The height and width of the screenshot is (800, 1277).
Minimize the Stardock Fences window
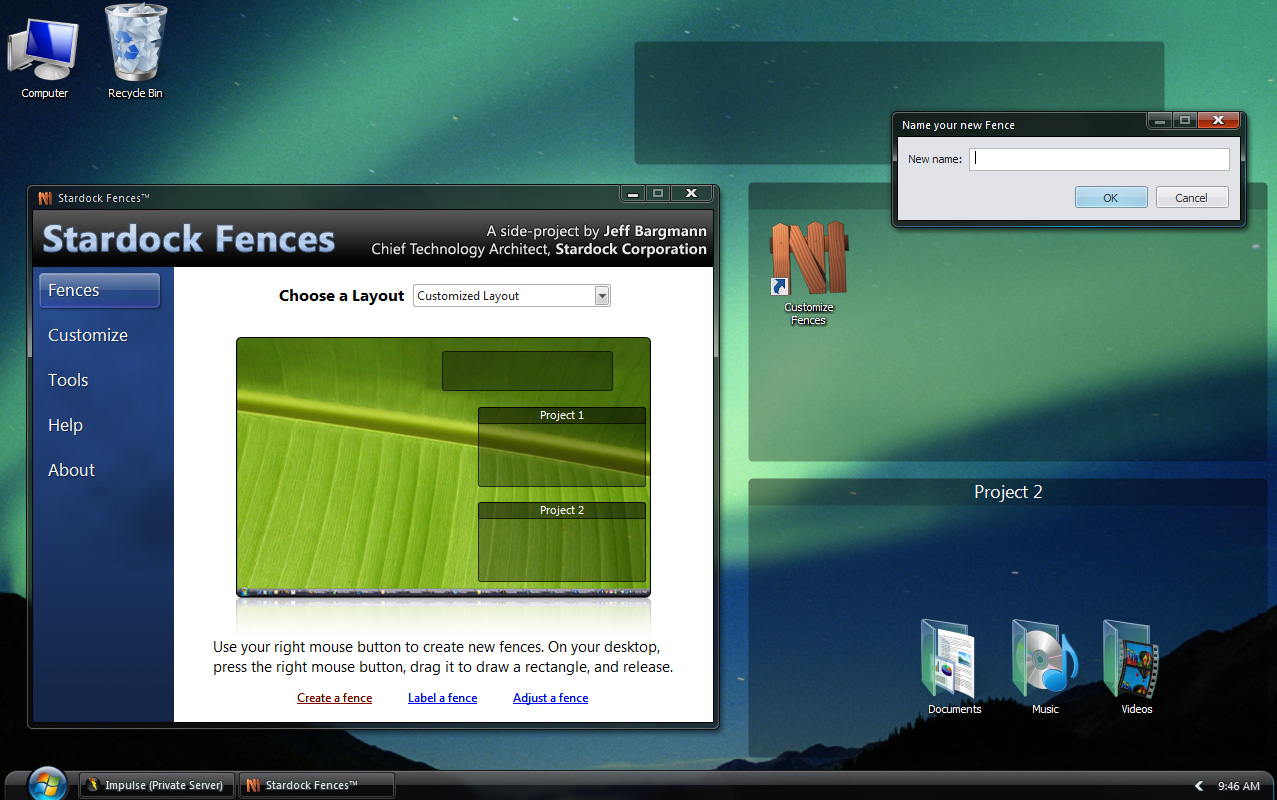(632, 193)
